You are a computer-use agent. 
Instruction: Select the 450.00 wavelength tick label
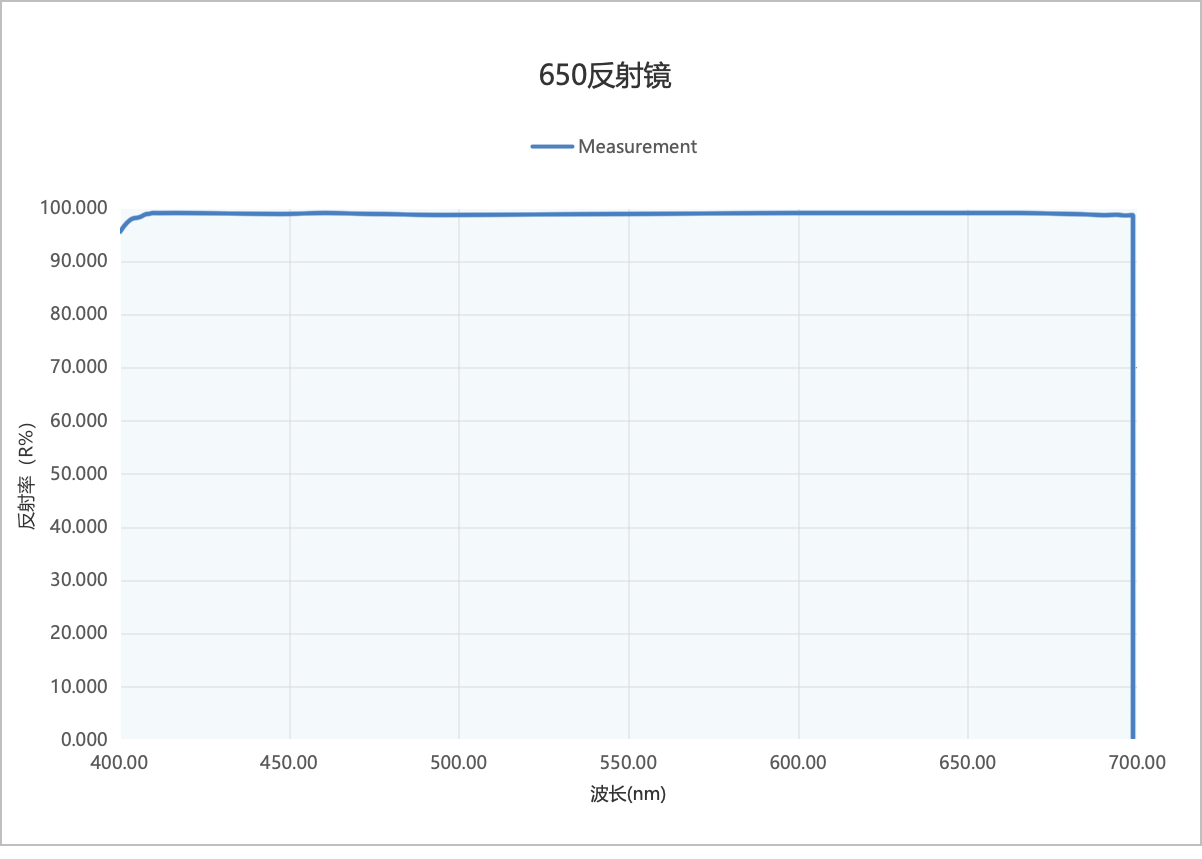[289, 761]
